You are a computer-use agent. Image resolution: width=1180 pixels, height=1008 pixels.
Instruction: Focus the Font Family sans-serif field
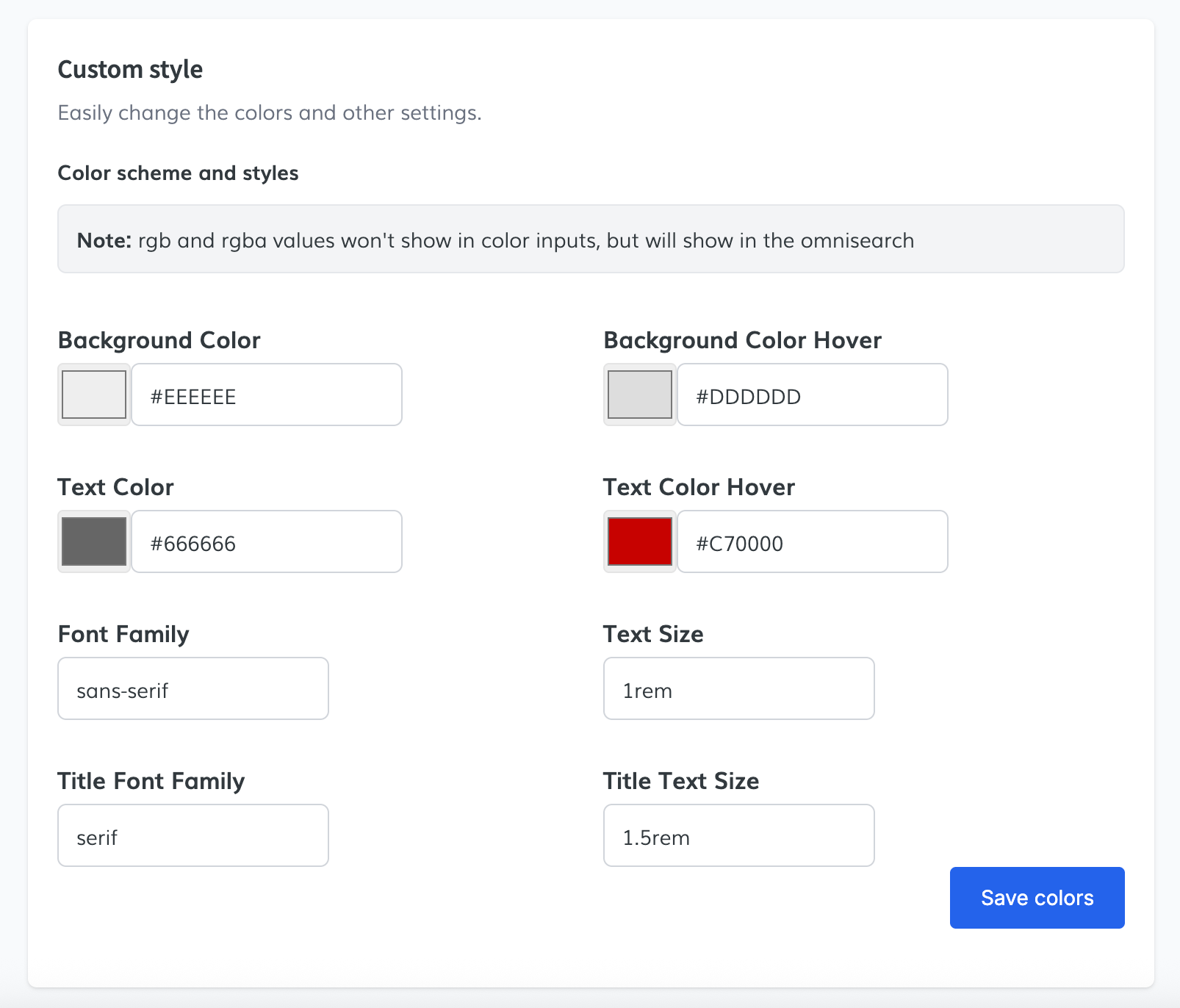(x=193, y=689)
